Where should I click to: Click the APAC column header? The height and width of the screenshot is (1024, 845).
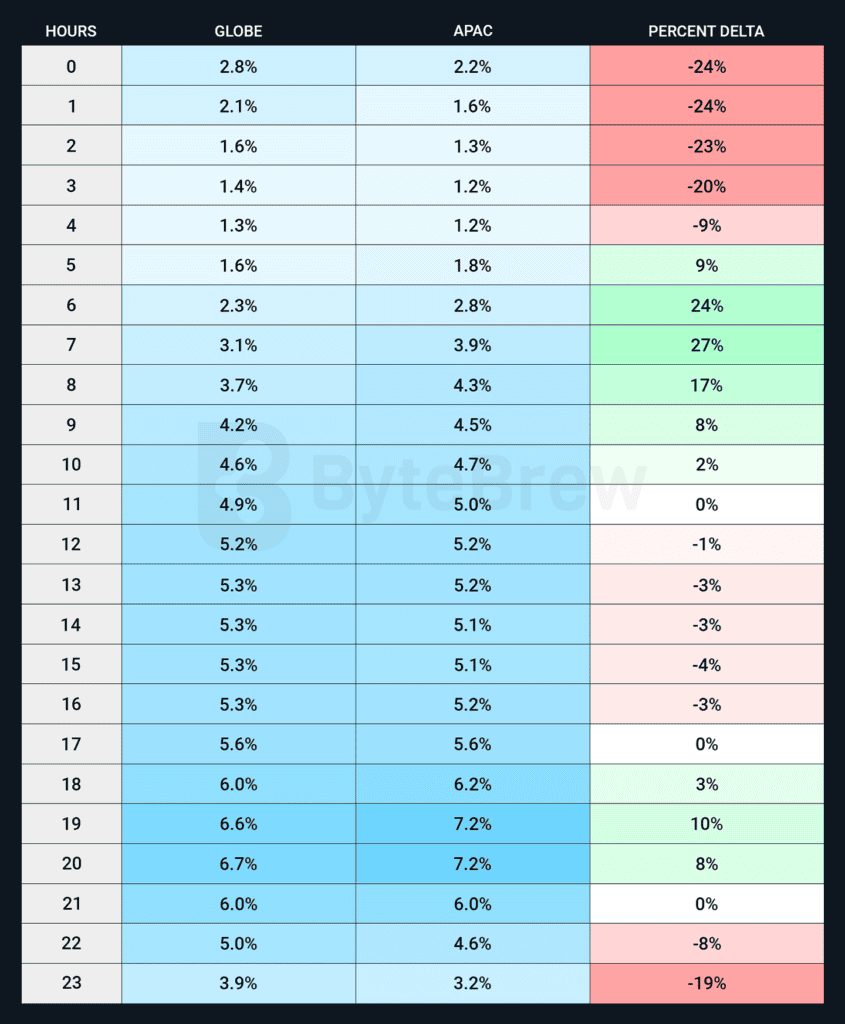pyautogui.click(x=472, y=31)
